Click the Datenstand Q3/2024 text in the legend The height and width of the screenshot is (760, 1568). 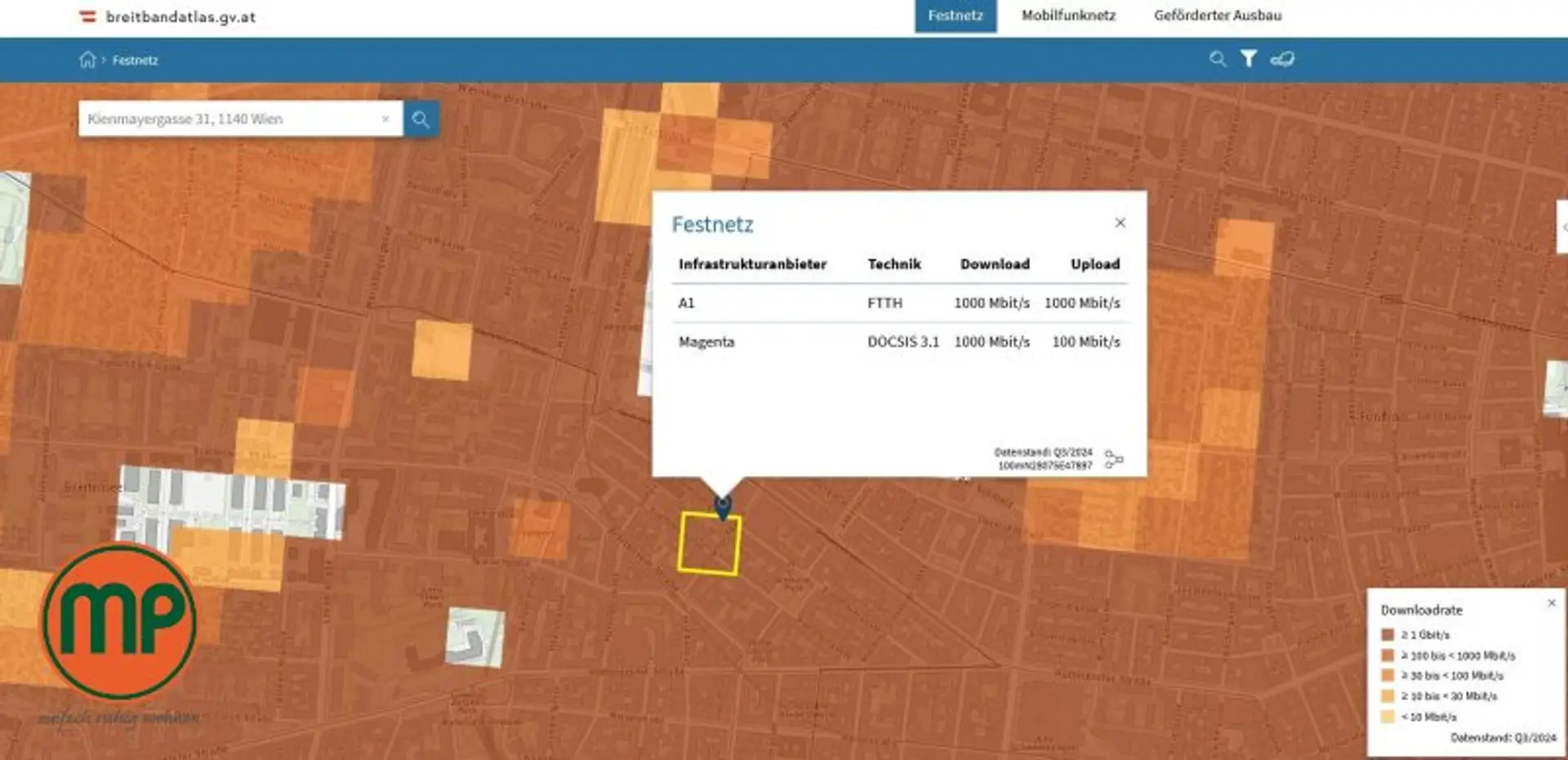(1503, 738)
